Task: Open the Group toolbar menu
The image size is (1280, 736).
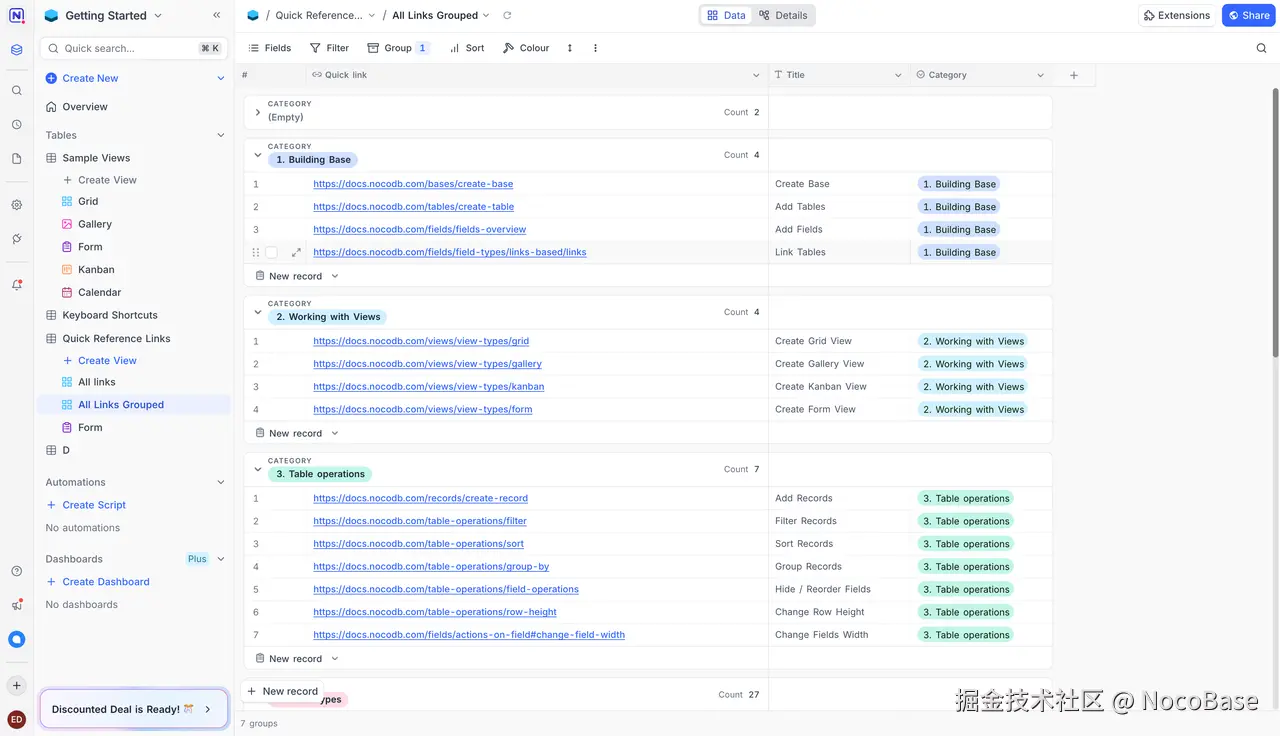Action: [398, 48]
